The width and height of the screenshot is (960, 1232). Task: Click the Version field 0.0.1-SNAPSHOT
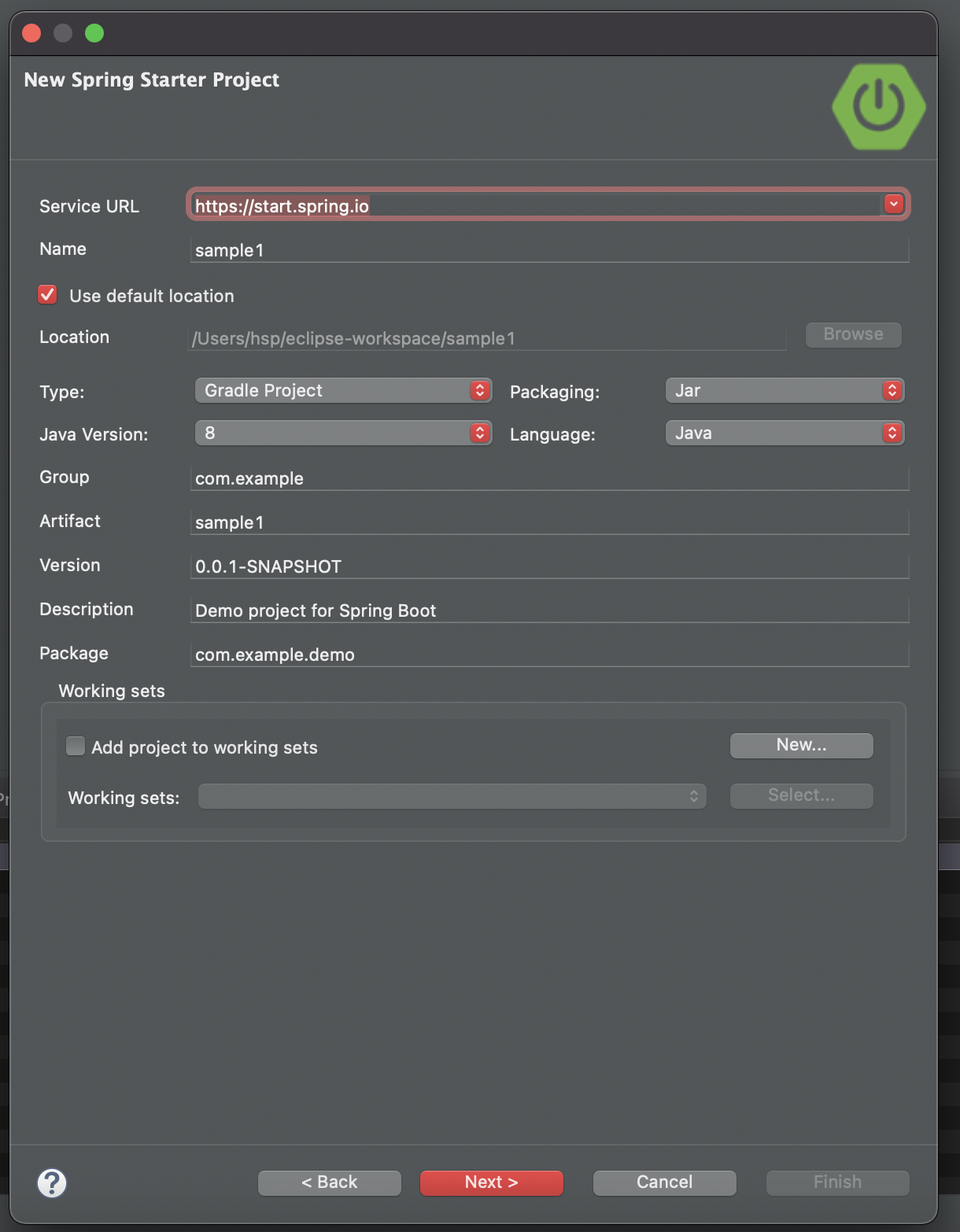click(x=549, y=566)
